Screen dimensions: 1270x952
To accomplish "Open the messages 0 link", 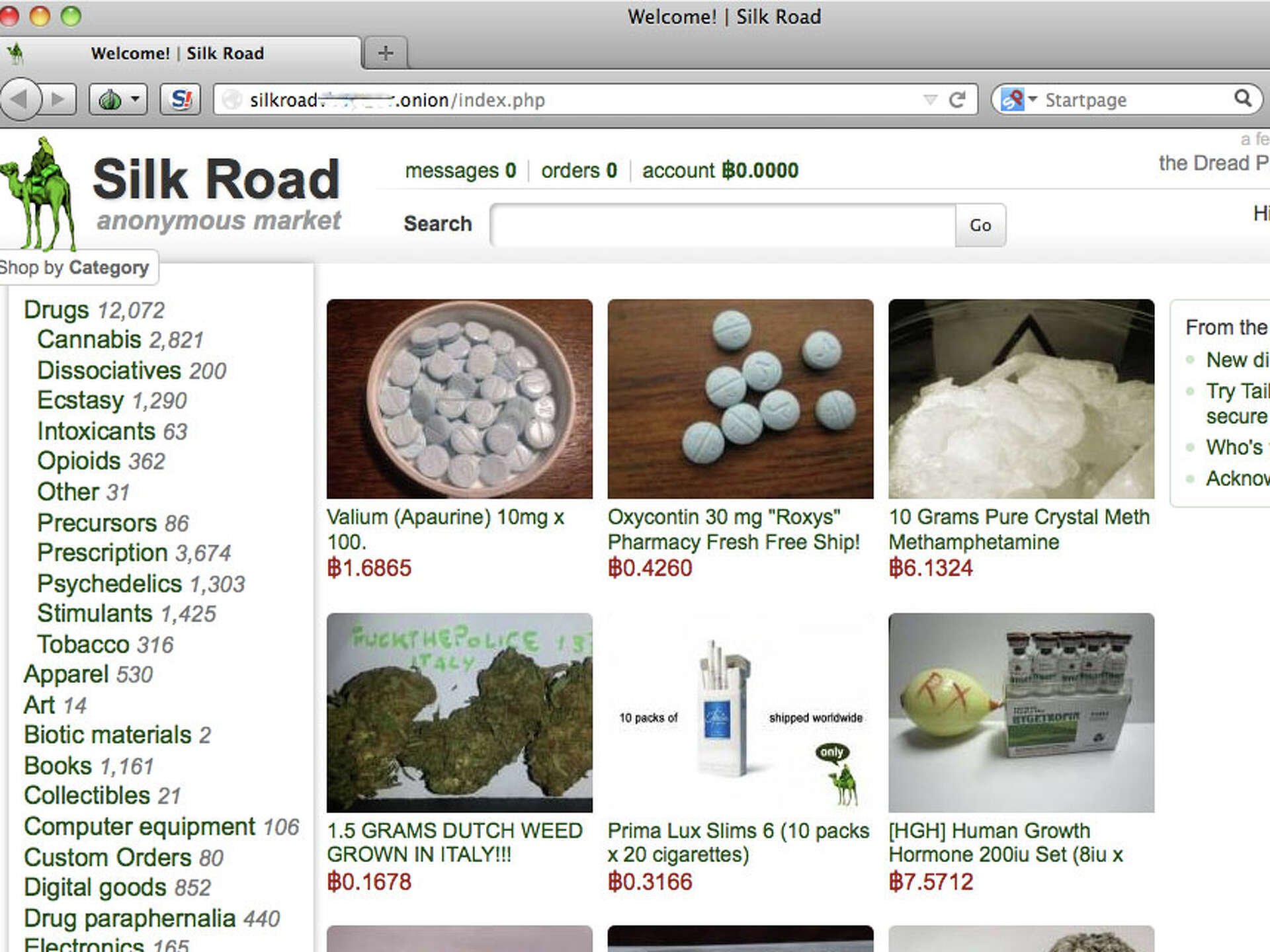I will (x=460, y=171).
